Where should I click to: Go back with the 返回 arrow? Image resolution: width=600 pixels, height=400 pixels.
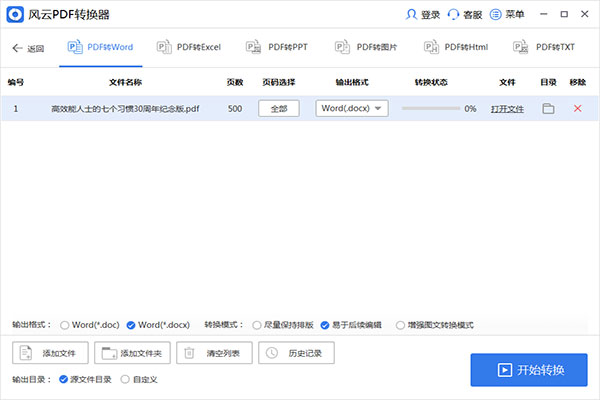click(x=17, y=48)
